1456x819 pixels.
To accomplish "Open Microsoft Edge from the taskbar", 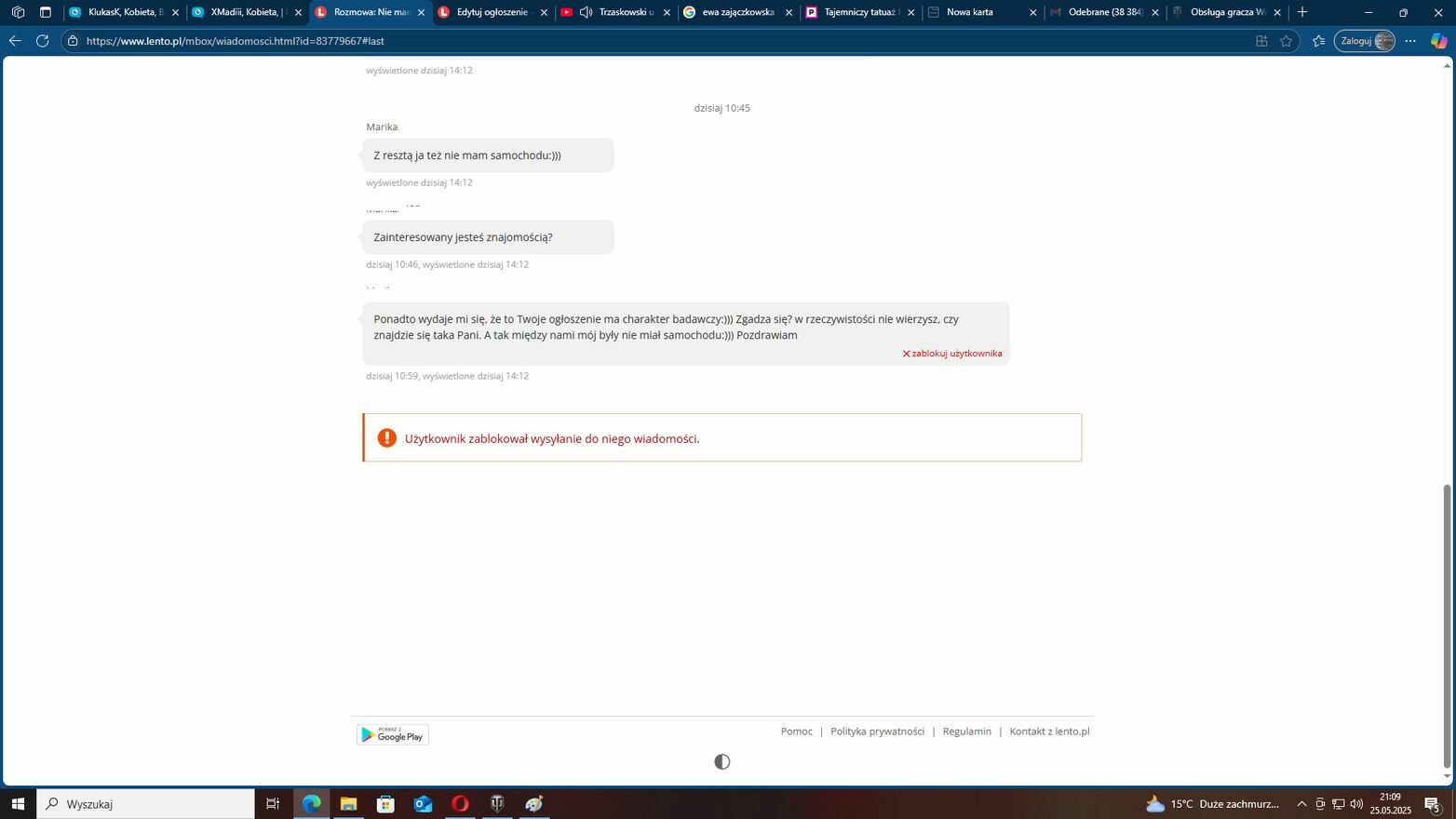I will [x=311, y=803].
